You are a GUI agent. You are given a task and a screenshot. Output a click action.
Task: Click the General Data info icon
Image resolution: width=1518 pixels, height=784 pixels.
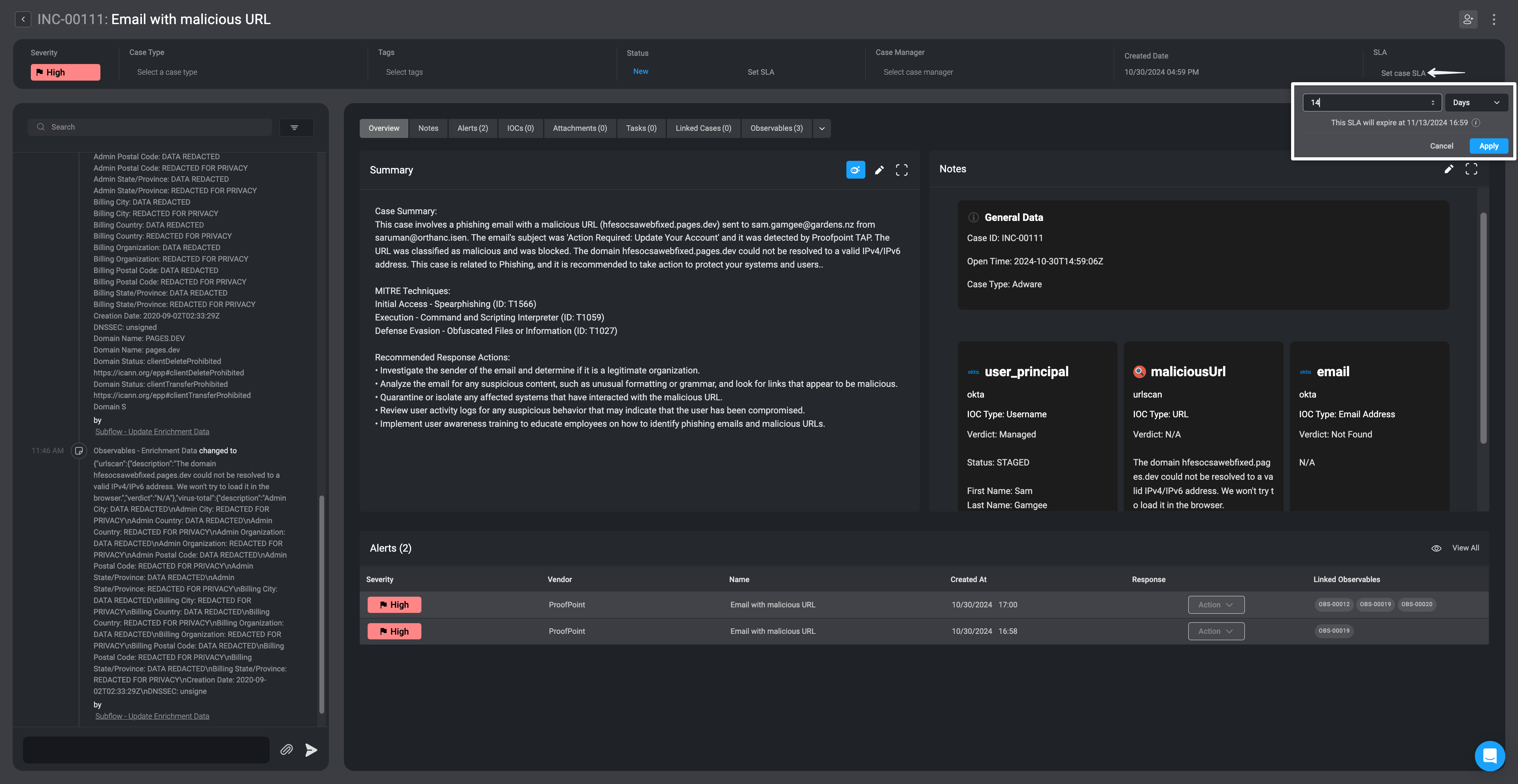pos(974,217)
